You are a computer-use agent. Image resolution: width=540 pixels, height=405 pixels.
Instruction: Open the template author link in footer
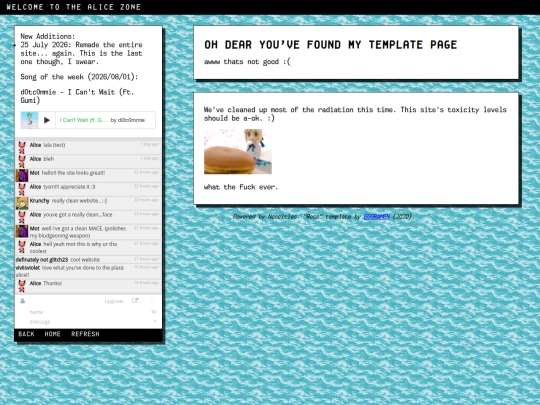click(x=377, y=217)
